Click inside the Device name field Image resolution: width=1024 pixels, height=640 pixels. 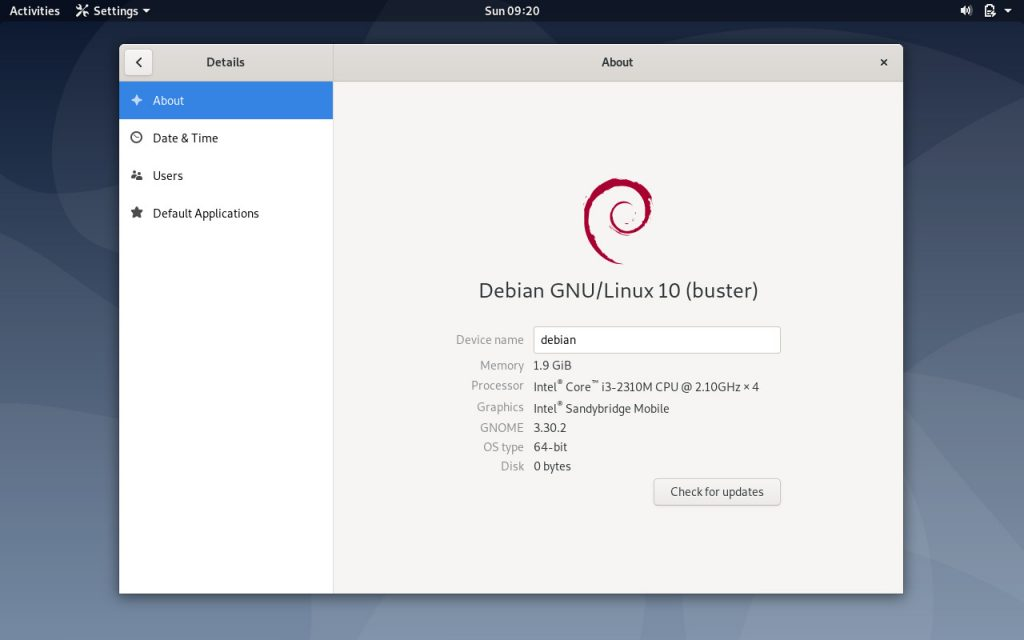click(x=657, y=340)
